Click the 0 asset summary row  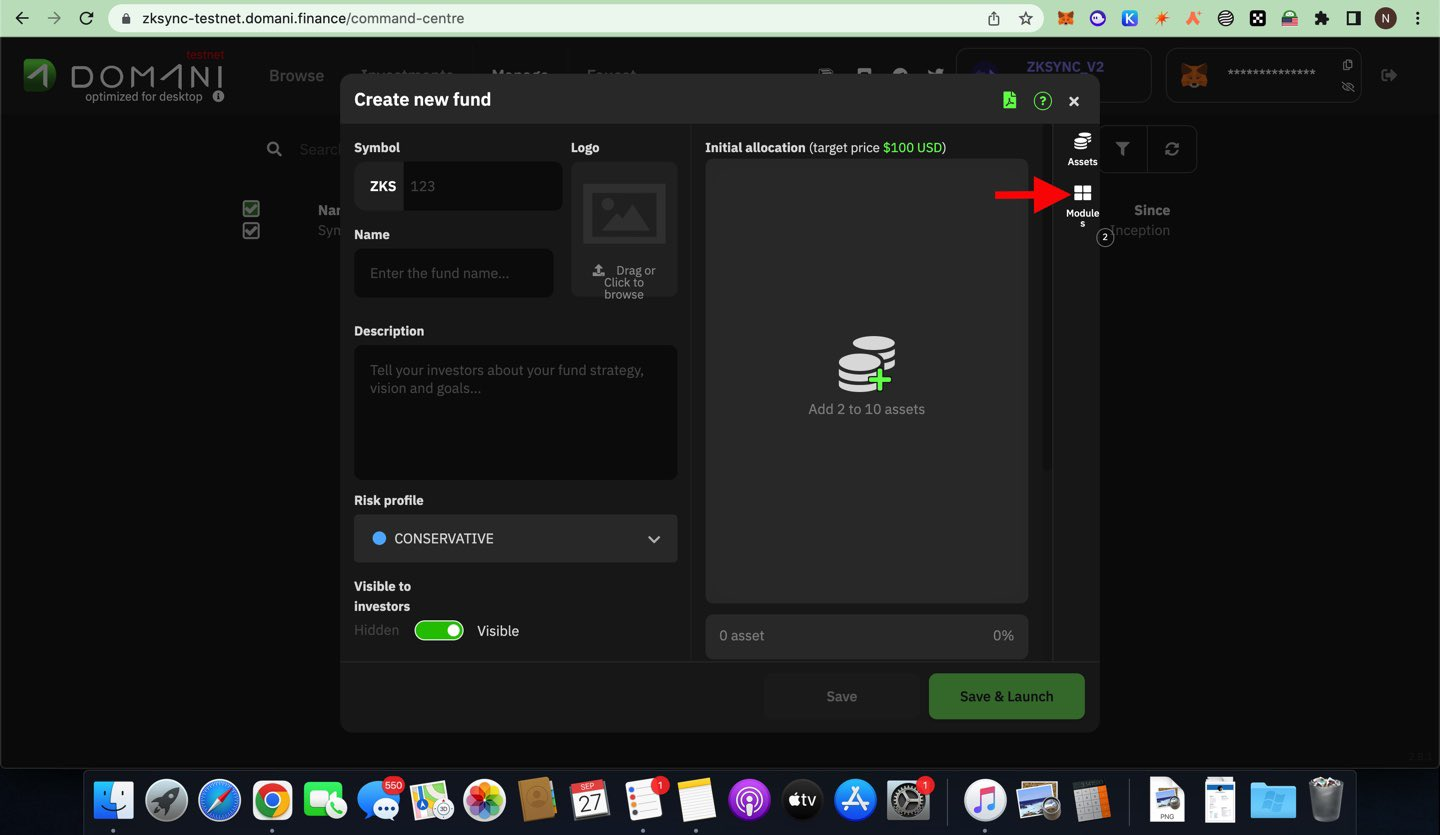coord(866,636)
